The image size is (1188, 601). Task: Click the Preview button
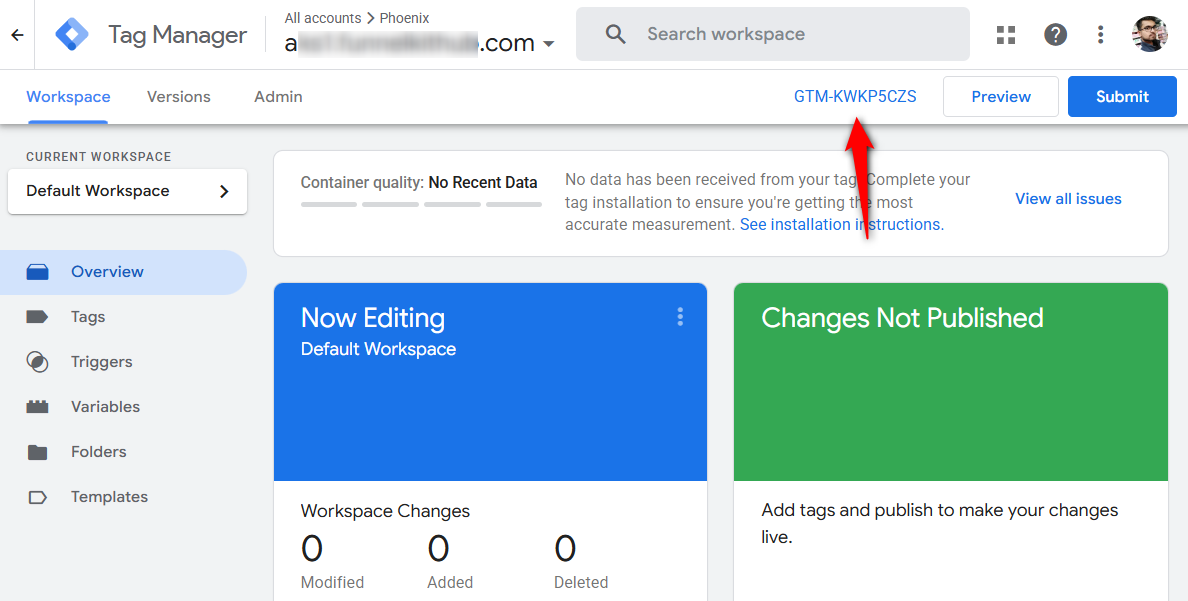pos(1001,96)
